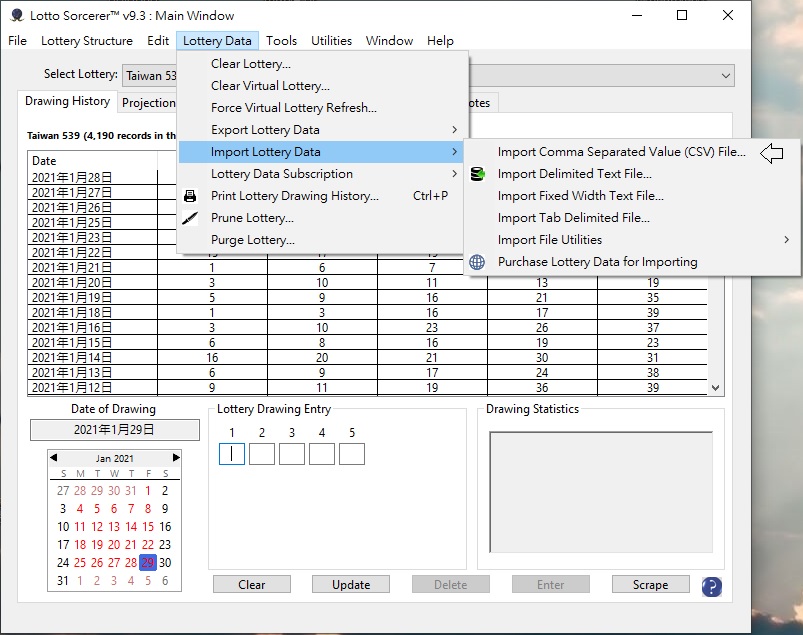Click the calendar's next month arrow

pyautogui.click(x=177, y=458)
